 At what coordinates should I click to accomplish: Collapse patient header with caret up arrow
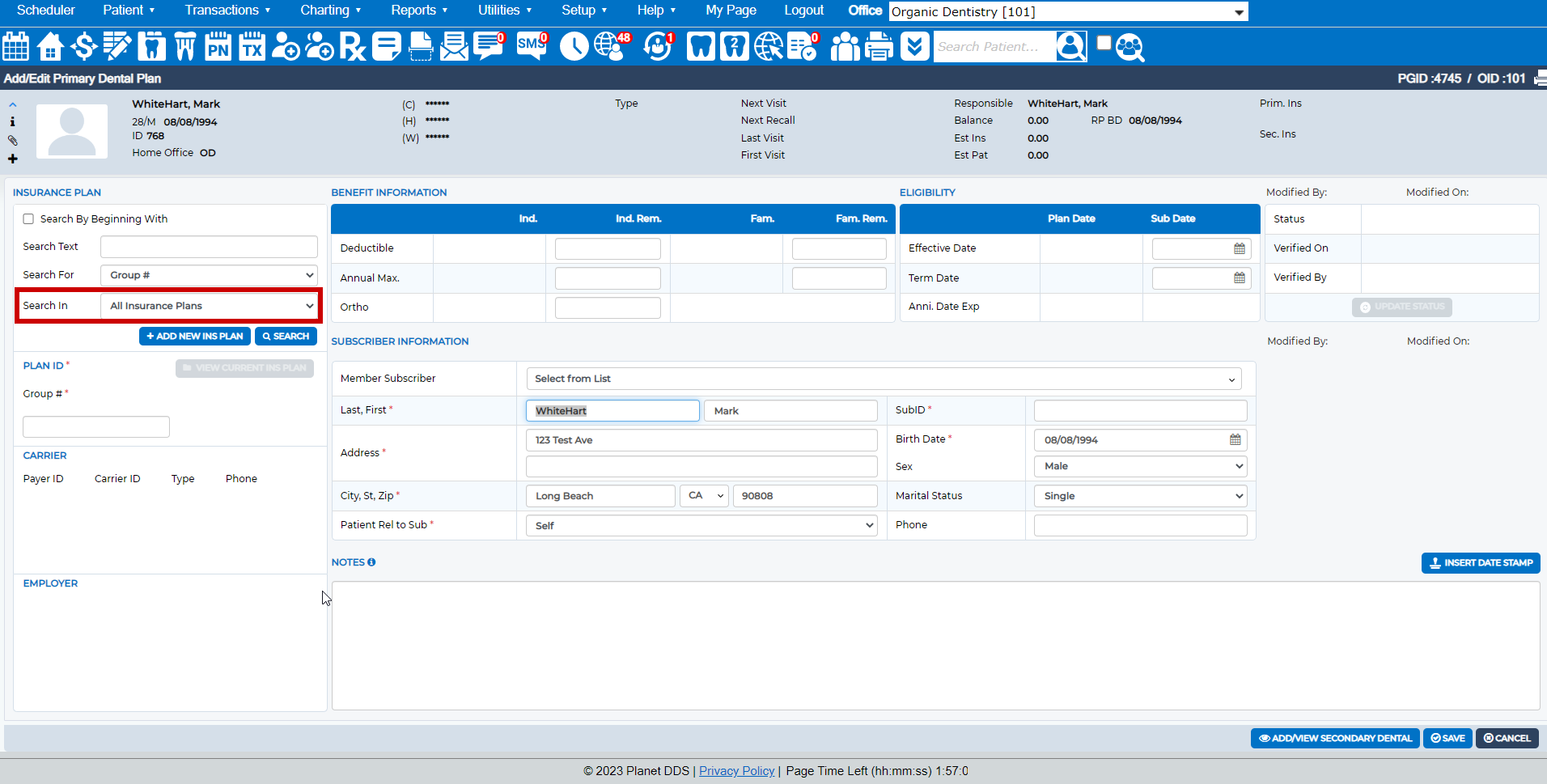12,104
